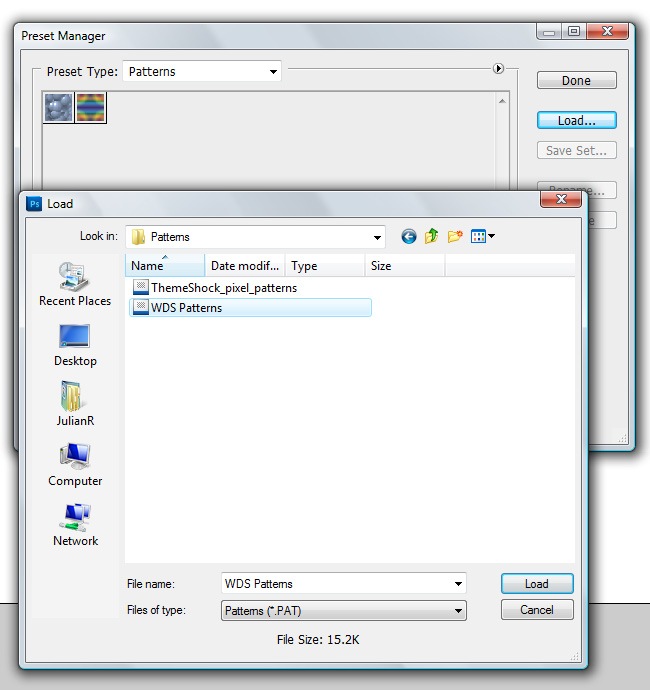
Task: Go up one folder level
Action: (x=432, y=237)
